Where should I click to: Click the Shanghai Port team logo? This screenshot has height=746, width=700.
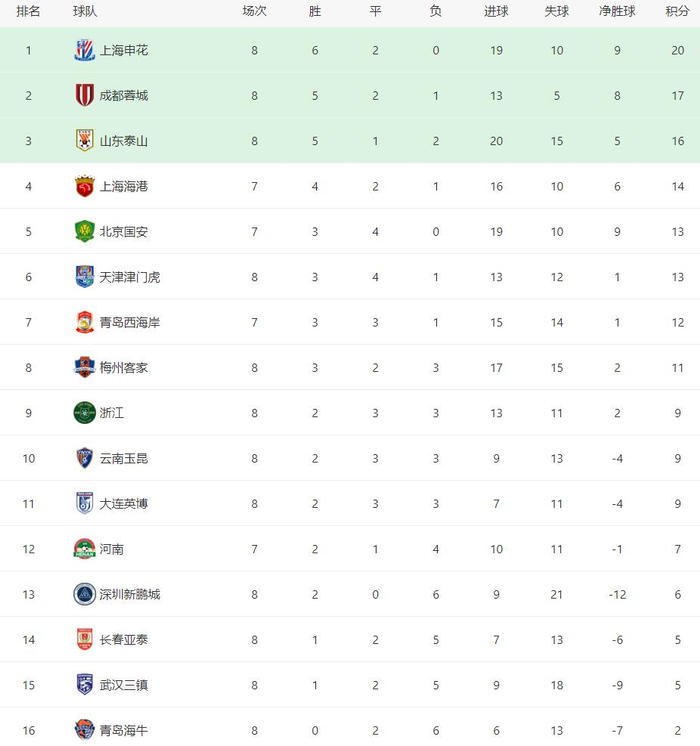(x=85, y=186)
